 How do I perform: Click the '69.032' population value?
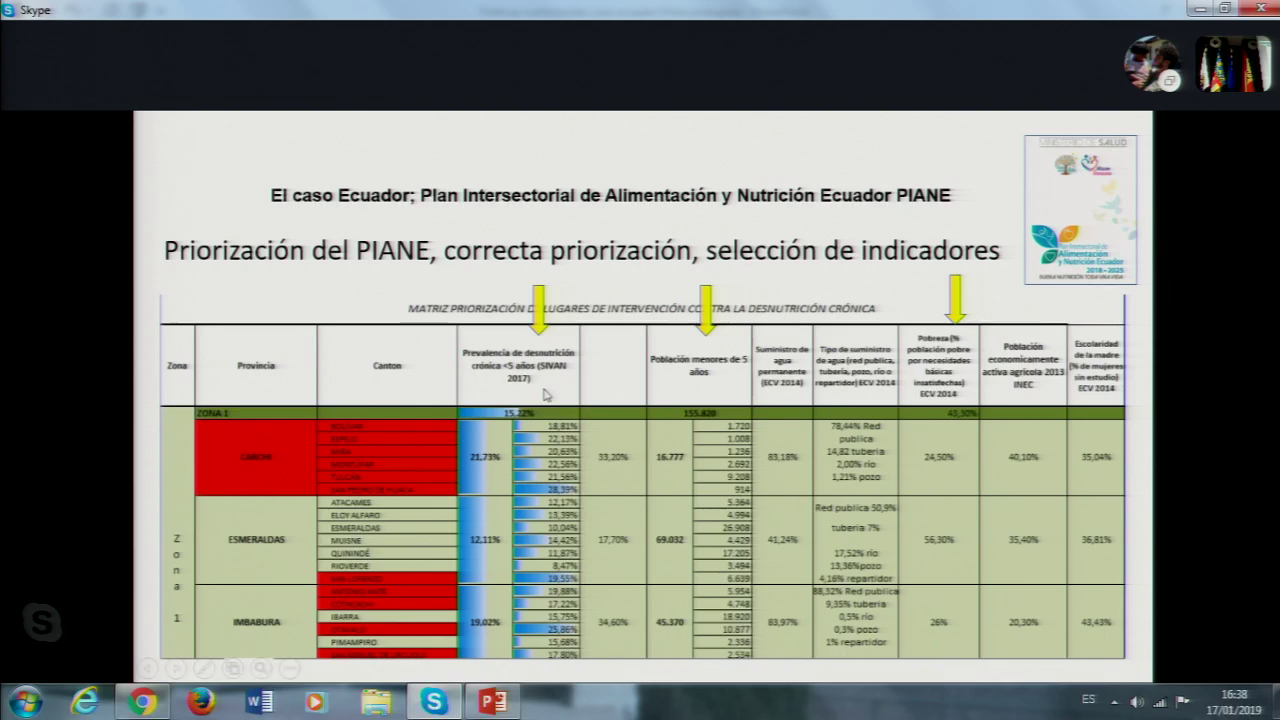coord(670,540)
